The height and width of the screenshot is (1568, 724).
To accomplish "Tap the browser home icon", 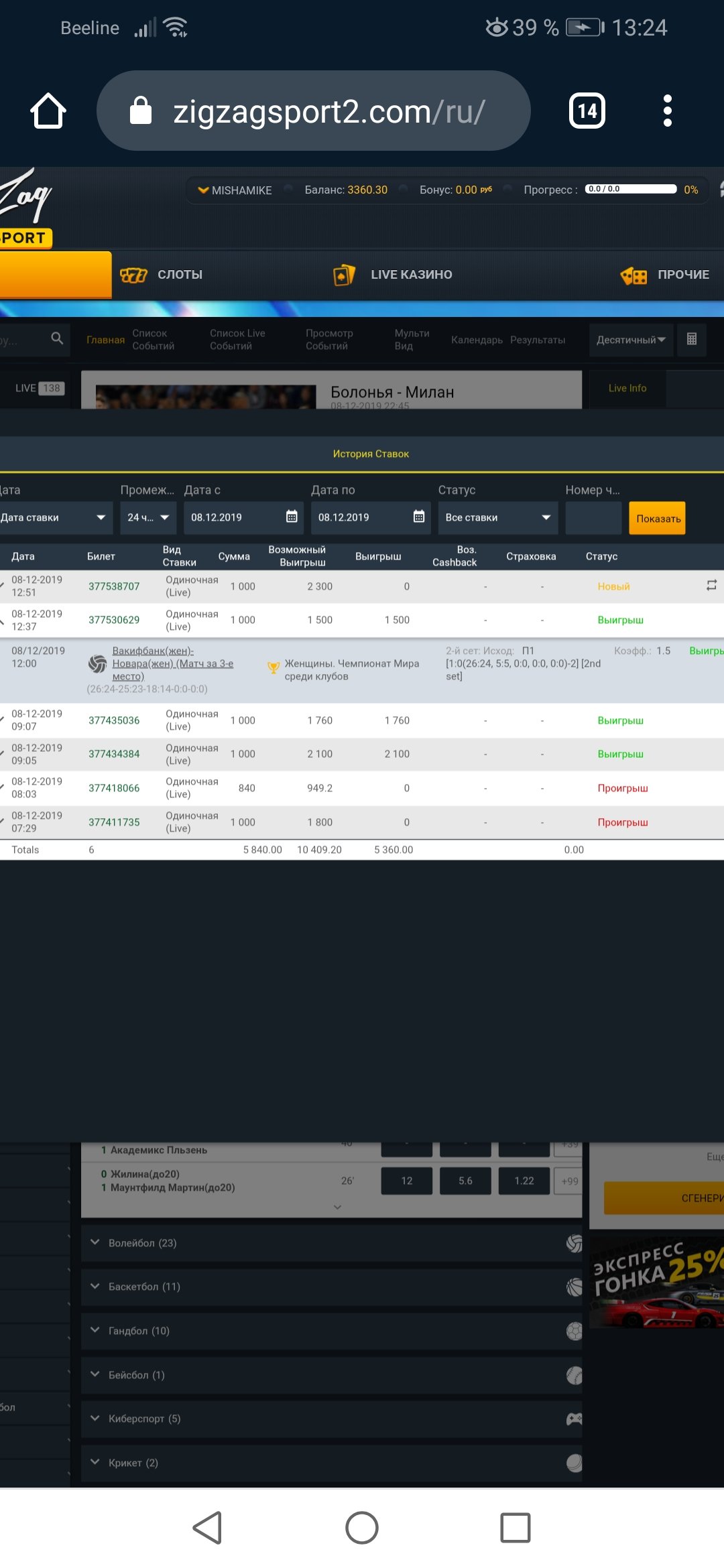I will click(x=48, y=111).
